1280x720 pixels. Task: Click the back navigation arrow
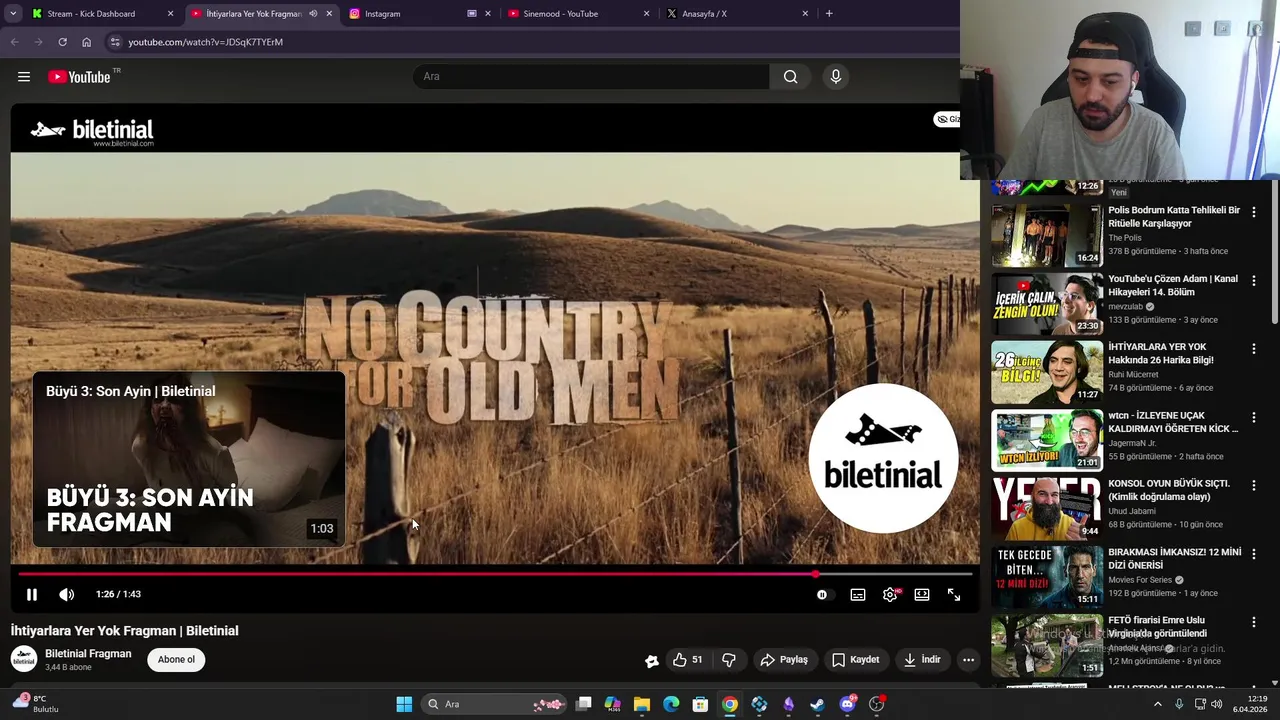tap(14, 42)
